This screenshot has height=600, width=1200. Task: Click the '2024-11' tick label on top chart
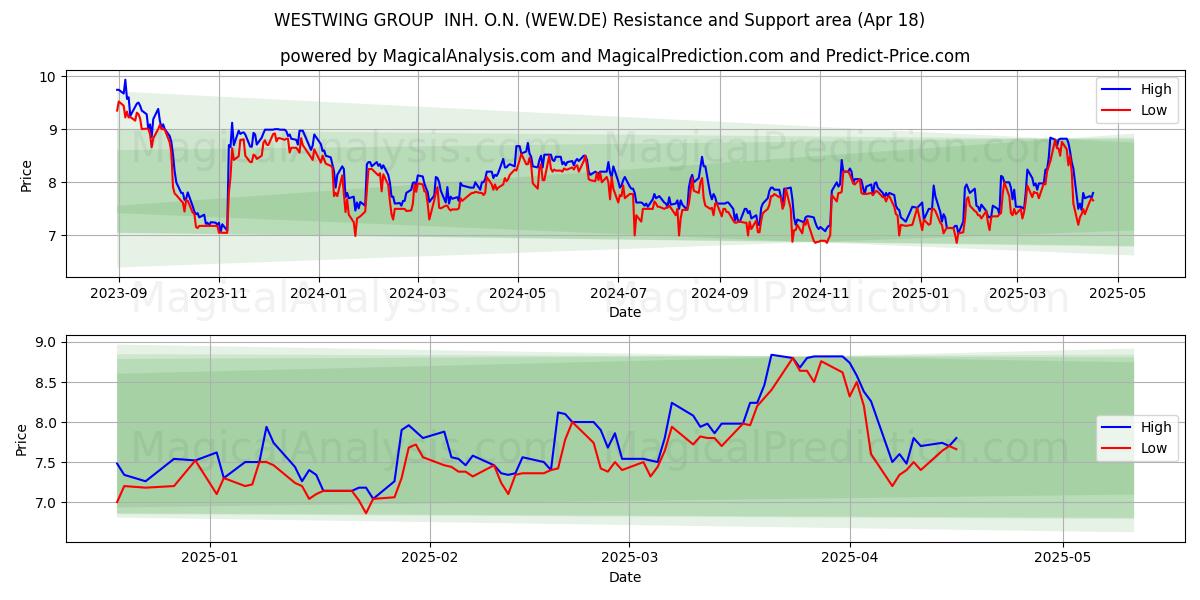(820, 295)
